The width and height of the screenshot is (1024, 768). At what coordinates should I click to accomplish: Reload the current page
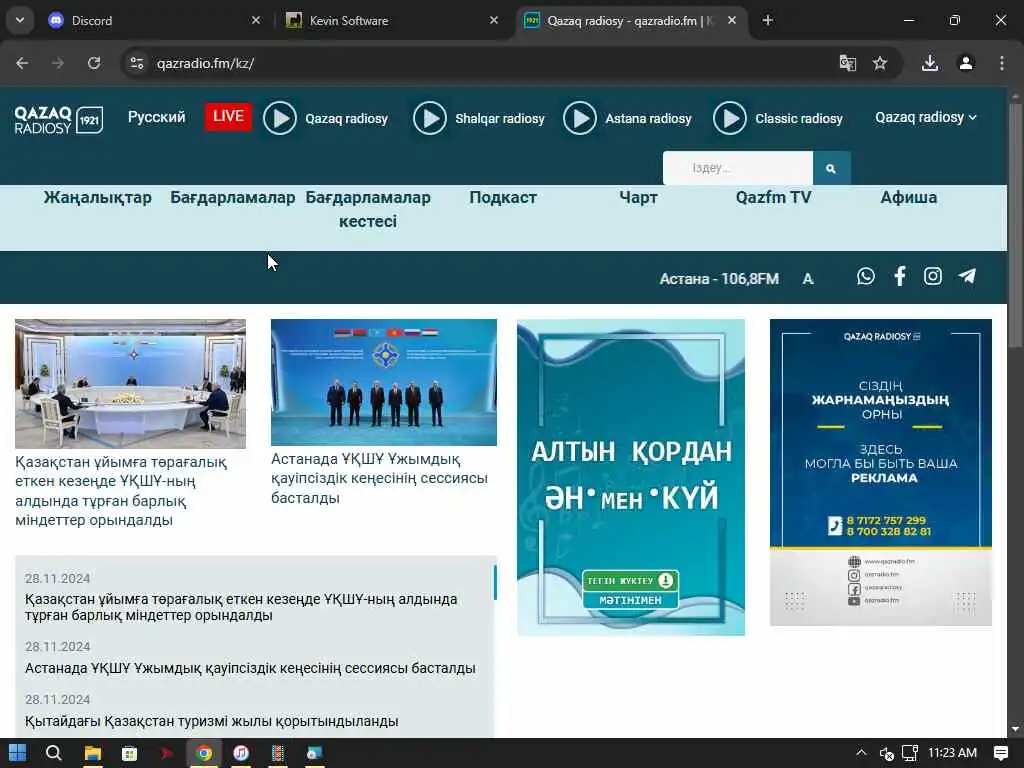94,63
